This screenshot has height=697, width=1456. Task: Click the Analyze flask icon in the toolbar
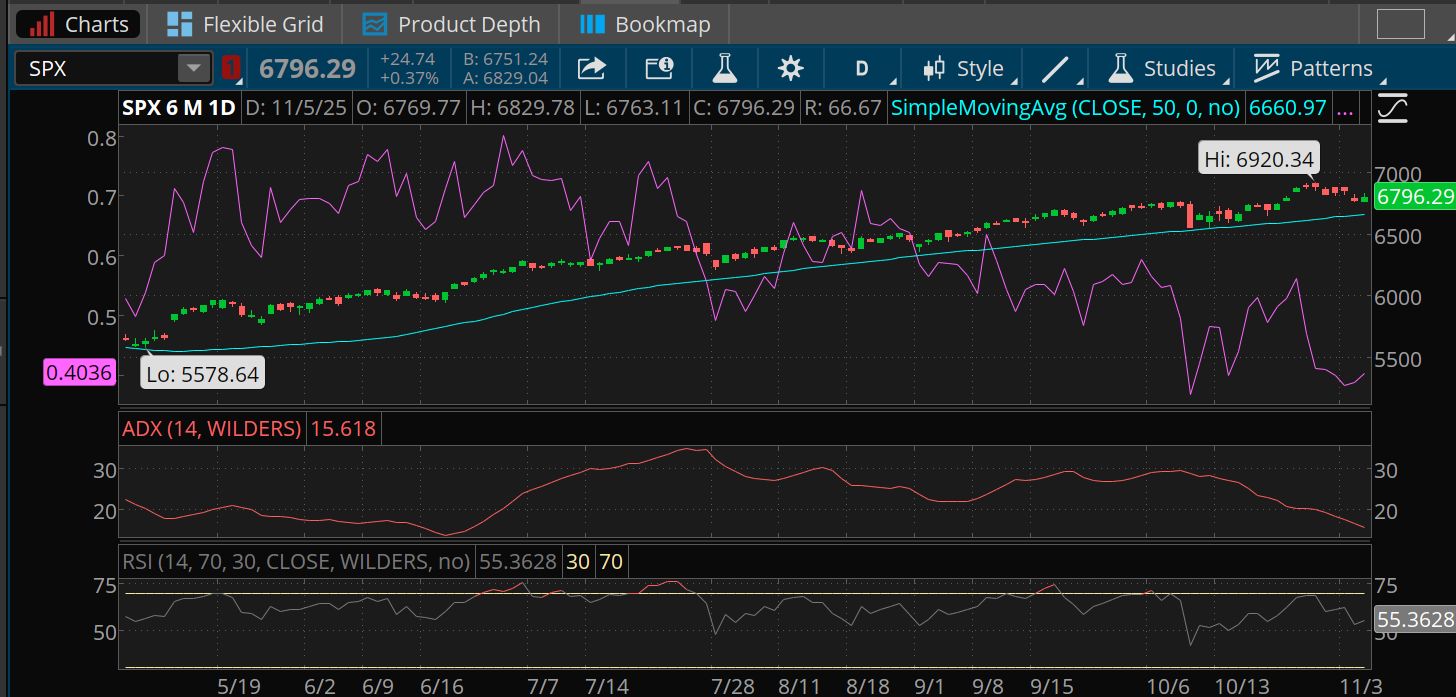724,68
